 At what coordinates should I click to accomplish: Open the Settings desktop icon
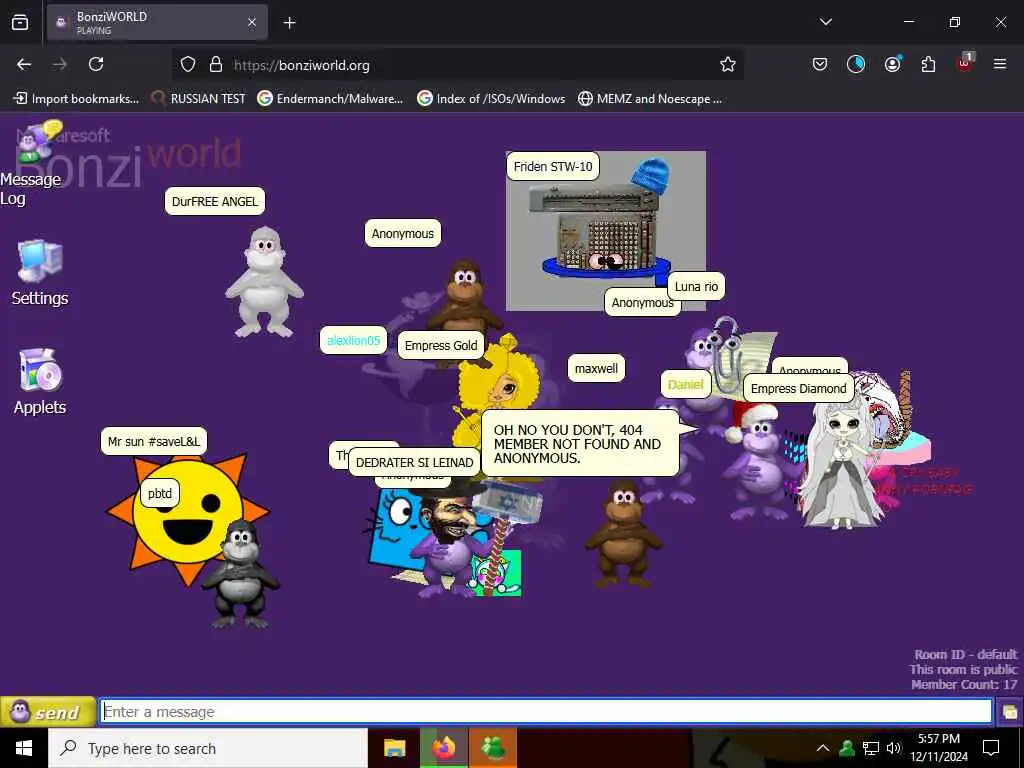pos(40,273)
